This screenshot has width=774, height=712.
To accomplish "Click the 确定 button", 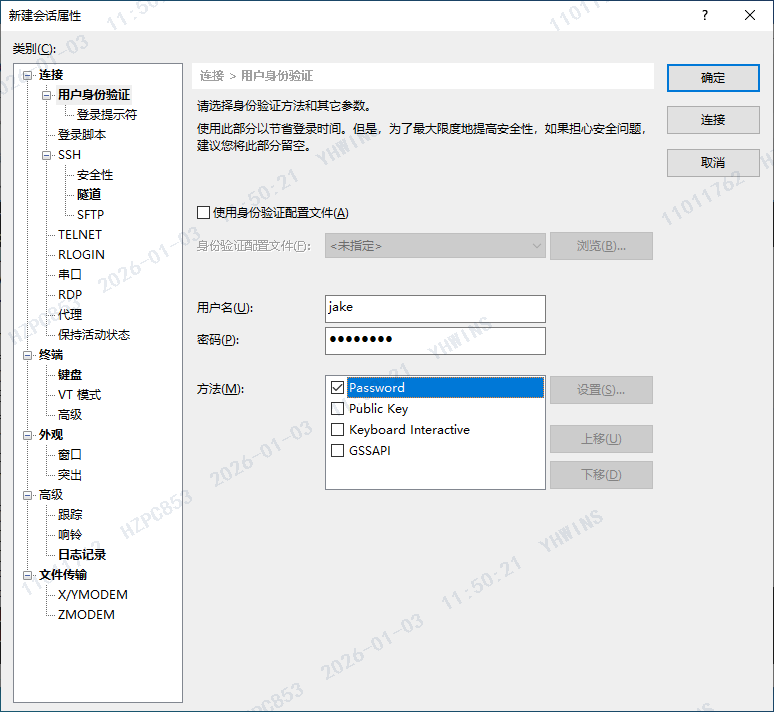I will point(713,78).
